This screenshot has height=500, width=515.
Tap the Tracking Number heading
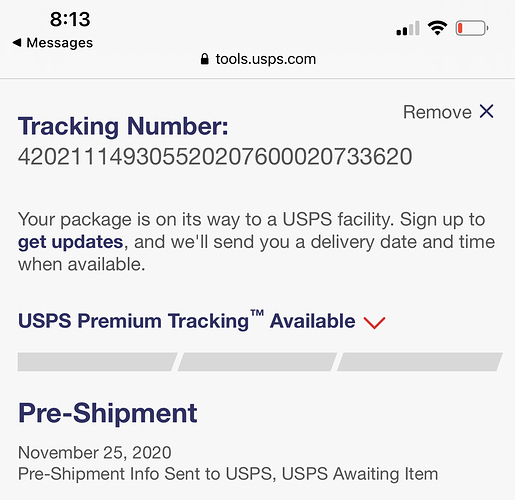[123, 127]
